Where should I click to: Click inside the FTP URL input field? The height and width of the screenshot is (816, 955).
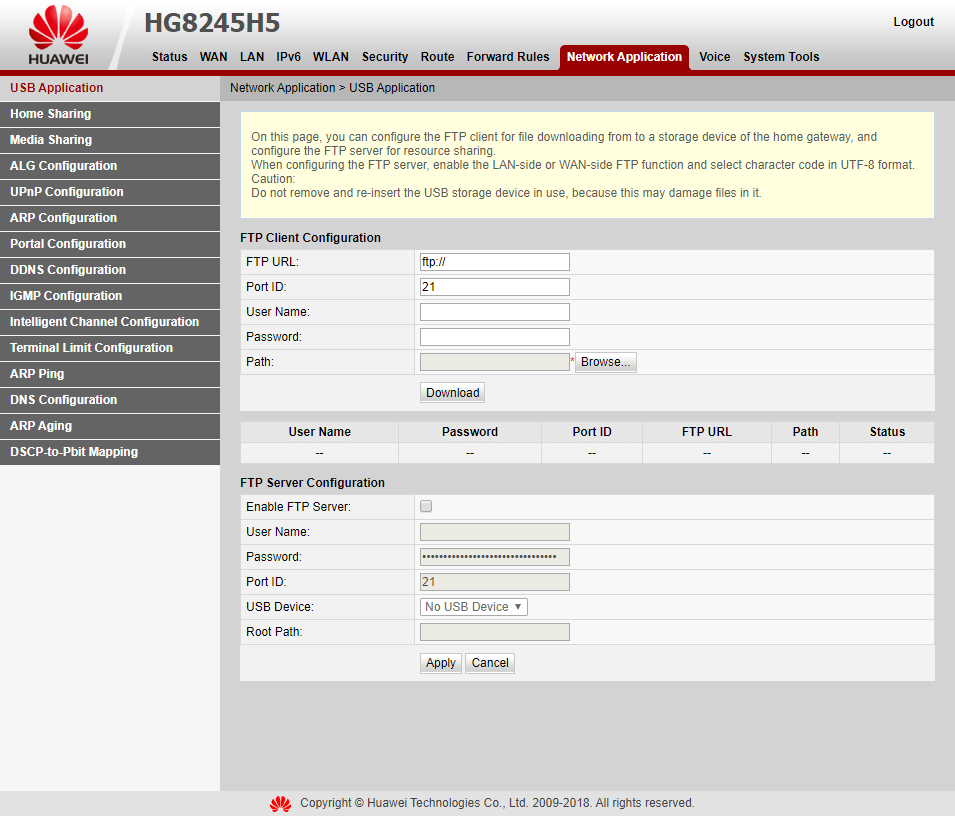pos(494,261)
